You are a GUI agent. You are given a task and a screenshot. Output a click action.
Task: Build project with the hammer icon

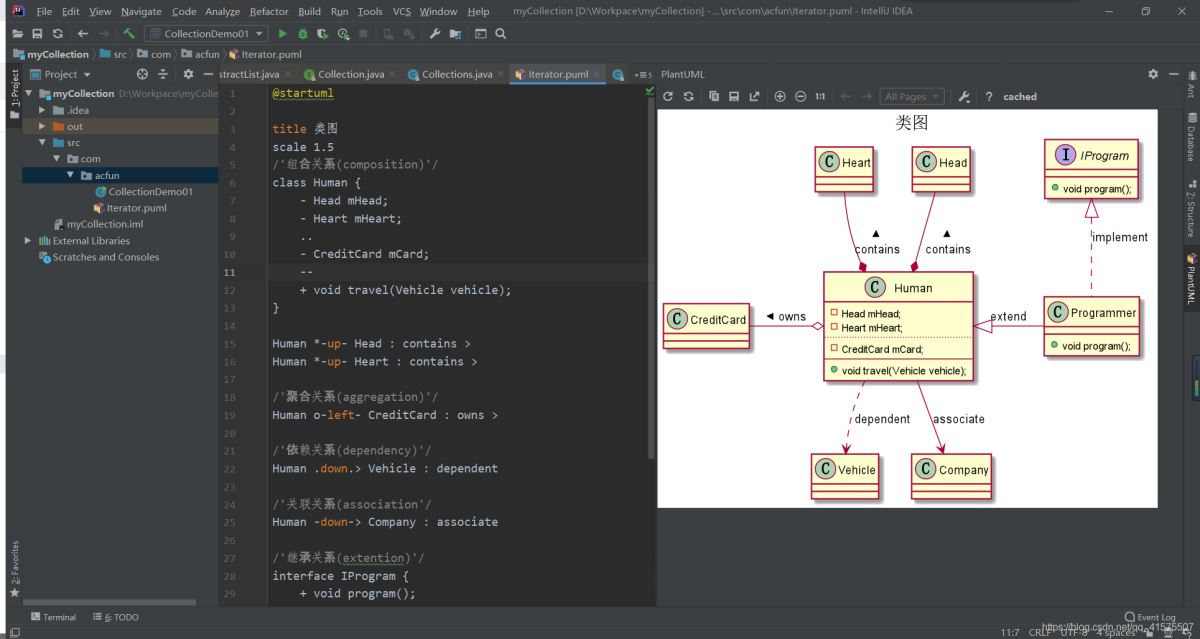pyautogui.click(x=129, y=34)
